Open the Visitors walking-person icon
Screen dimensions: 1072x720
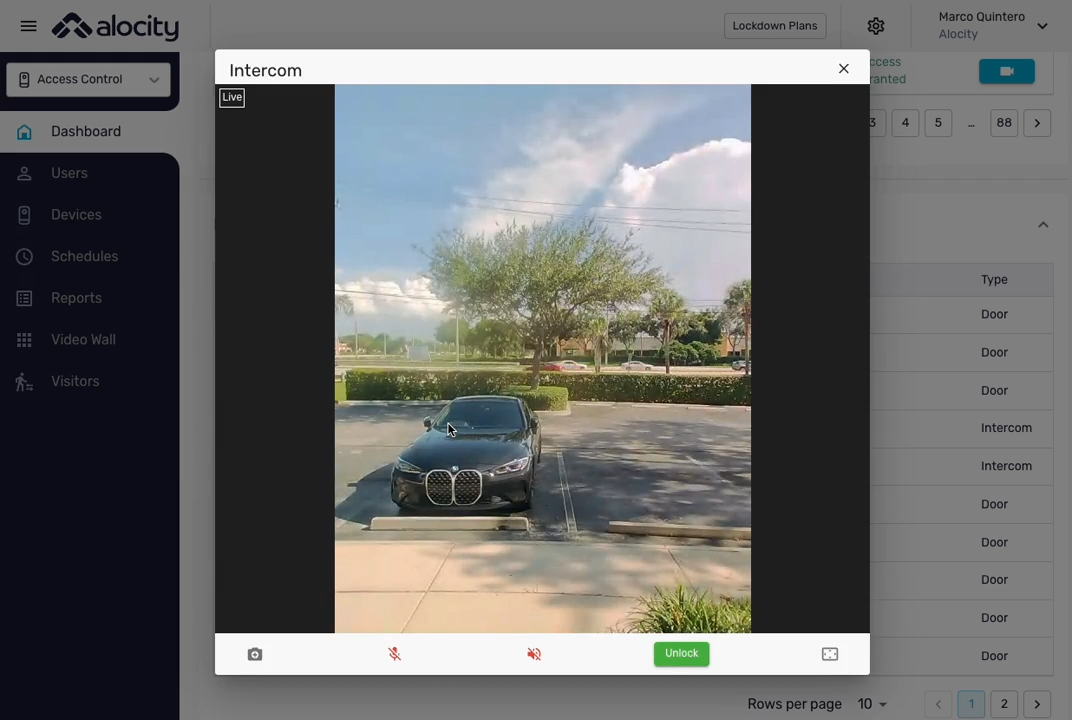pyautogui.click(x=25, y=382)
